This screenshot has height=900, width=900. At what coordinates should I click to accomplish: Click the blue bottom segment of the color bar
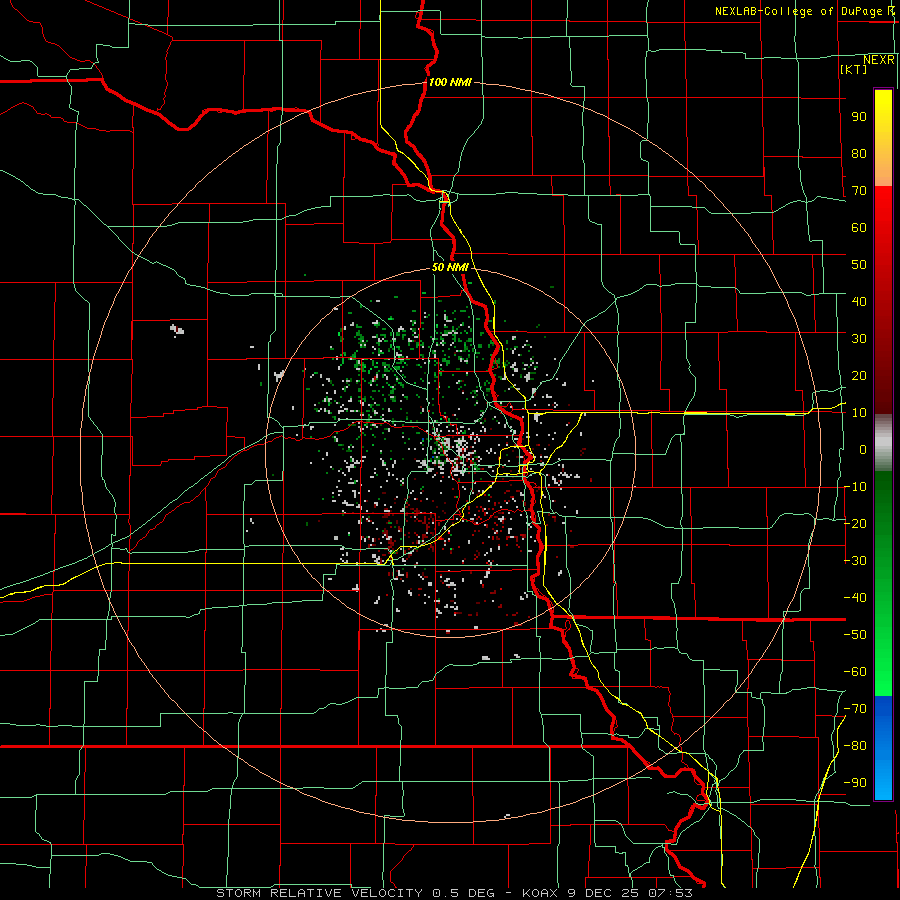point(883,747)
